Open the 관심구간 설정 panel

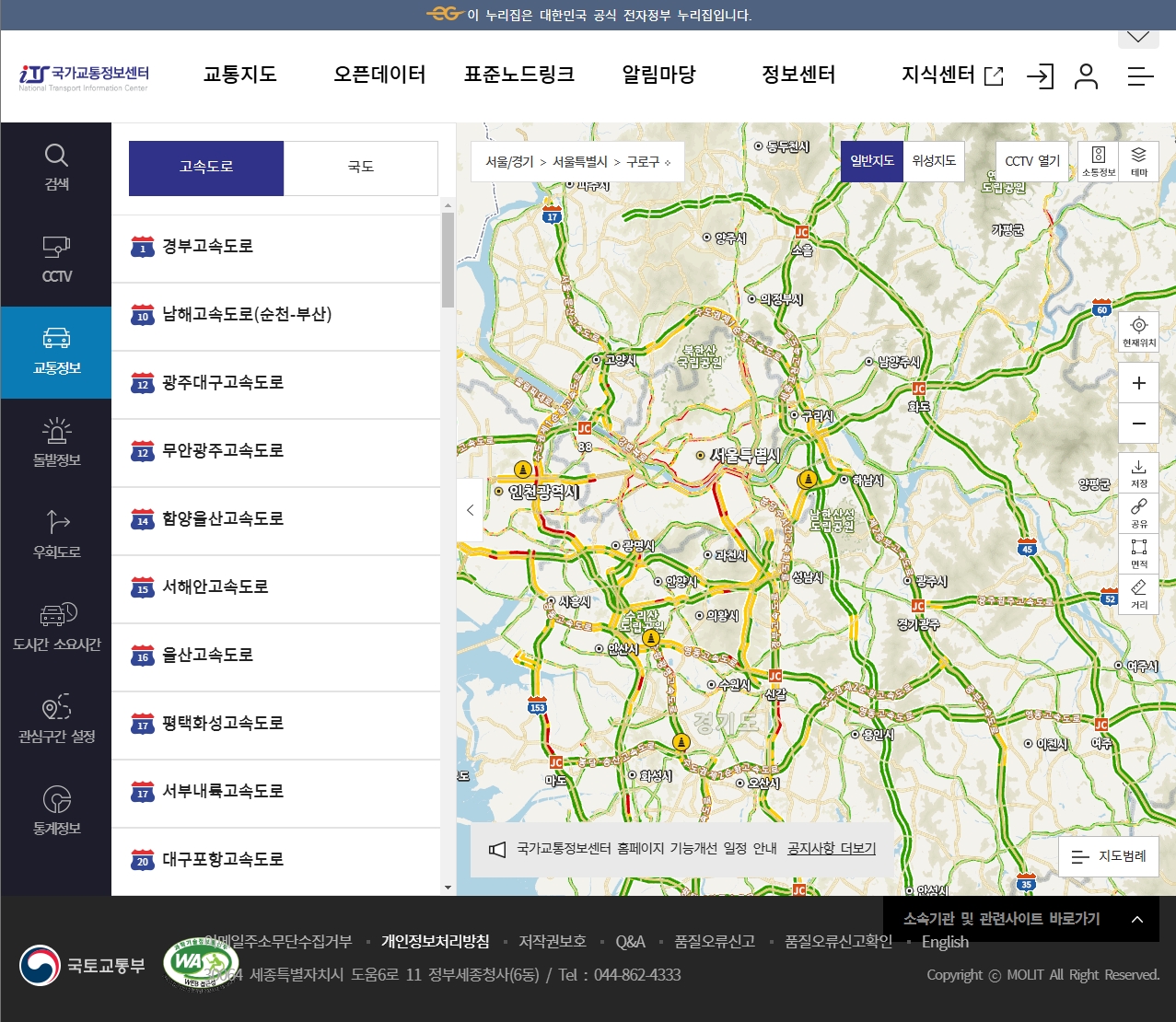pyautogui.click(x=56, y=721)
